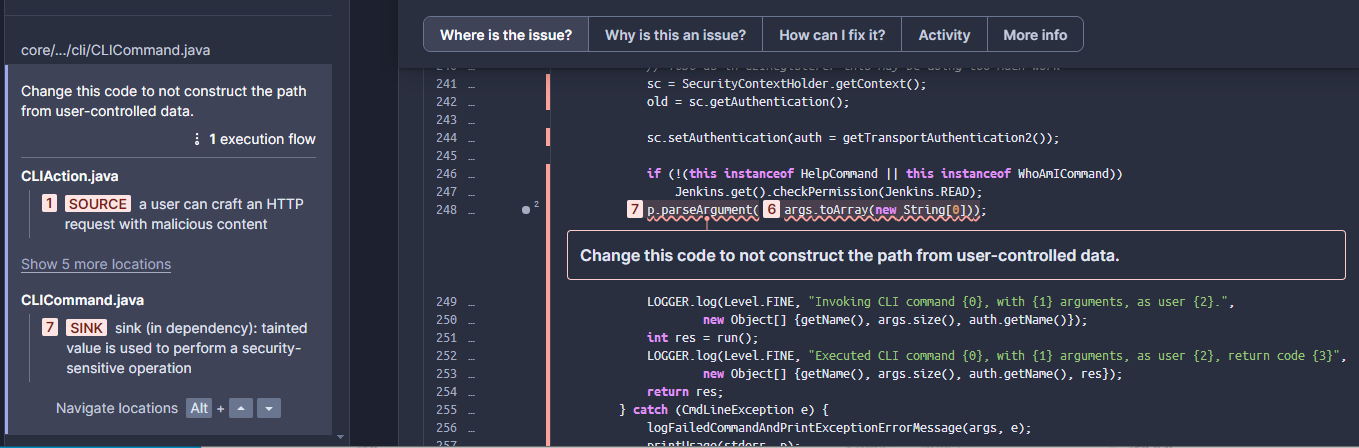
Task: Expand Show 5 more locations
Action: (x=96, y=264)
